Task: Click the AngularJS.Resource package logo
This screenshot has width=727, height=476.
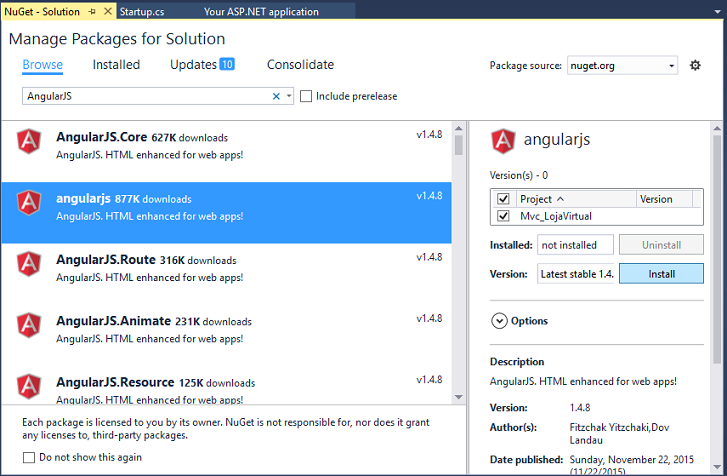Action: (29, 386)
